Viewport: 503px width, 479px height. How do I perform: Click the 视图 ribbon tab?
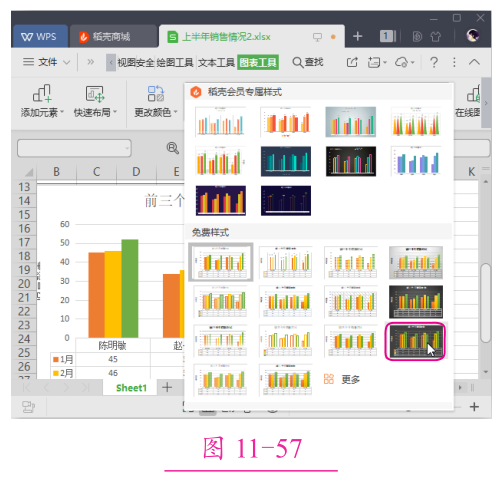tap(126, 62)
